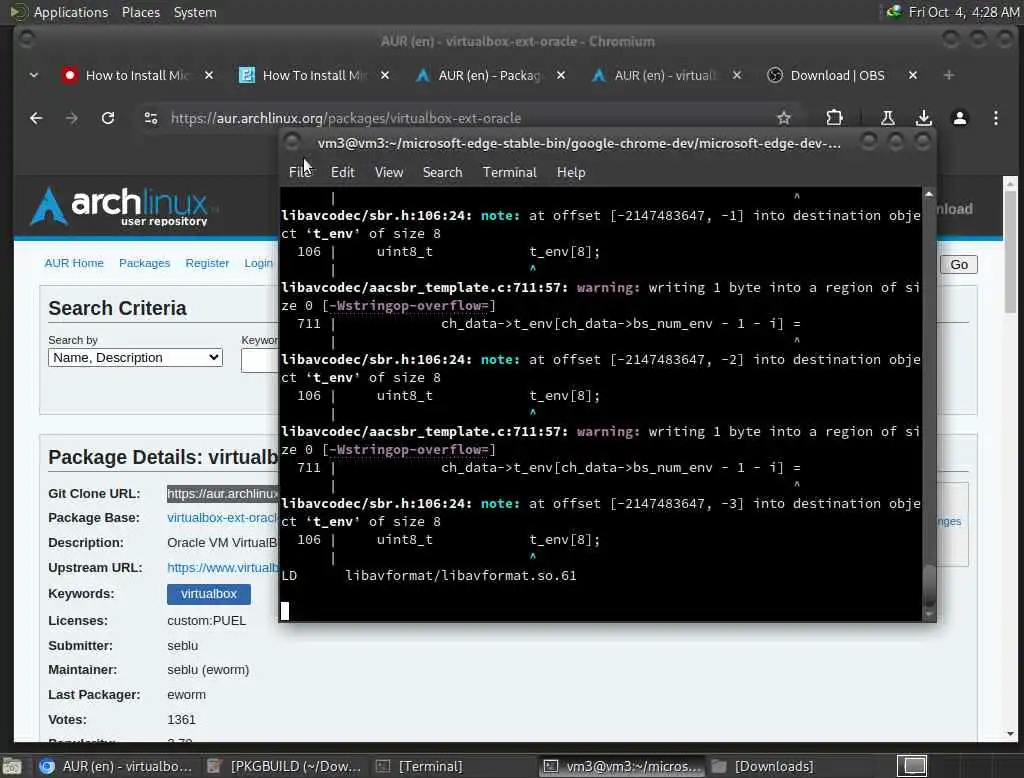Close the second 'How To Install Mi' tab
1024x778 pixels.
[385, 75]
